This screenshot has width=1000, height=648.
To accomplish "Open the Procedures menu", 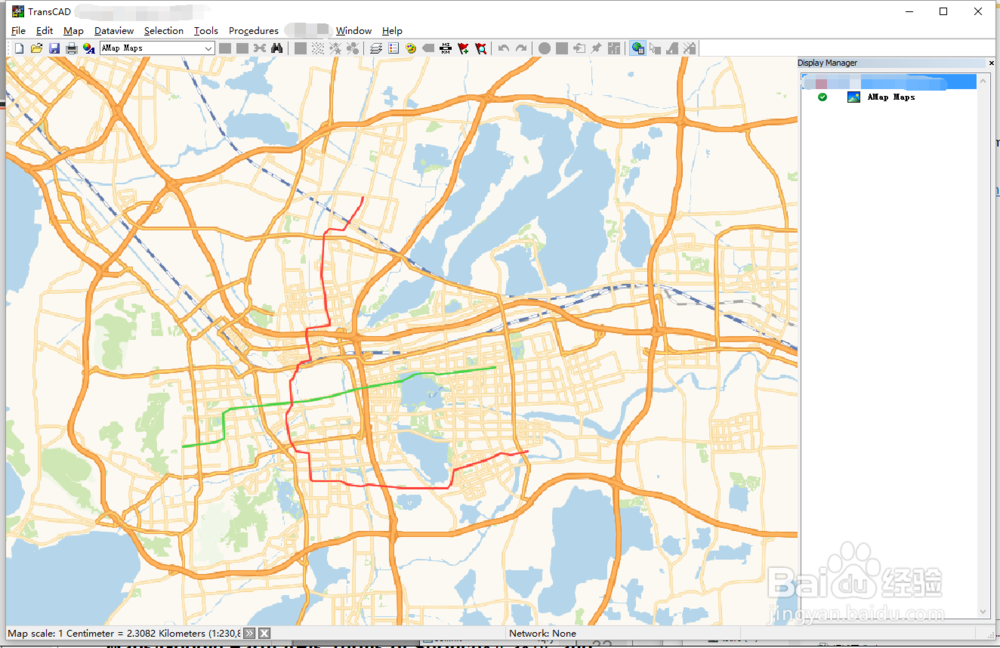I will click(x=253, y=31).
